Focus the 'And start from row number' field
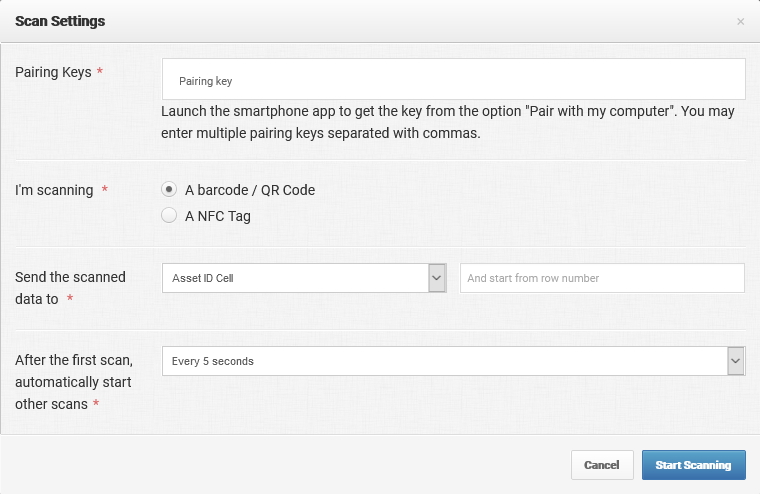The height and width of the screenshot is (494, 760). (x=602, y=278)
